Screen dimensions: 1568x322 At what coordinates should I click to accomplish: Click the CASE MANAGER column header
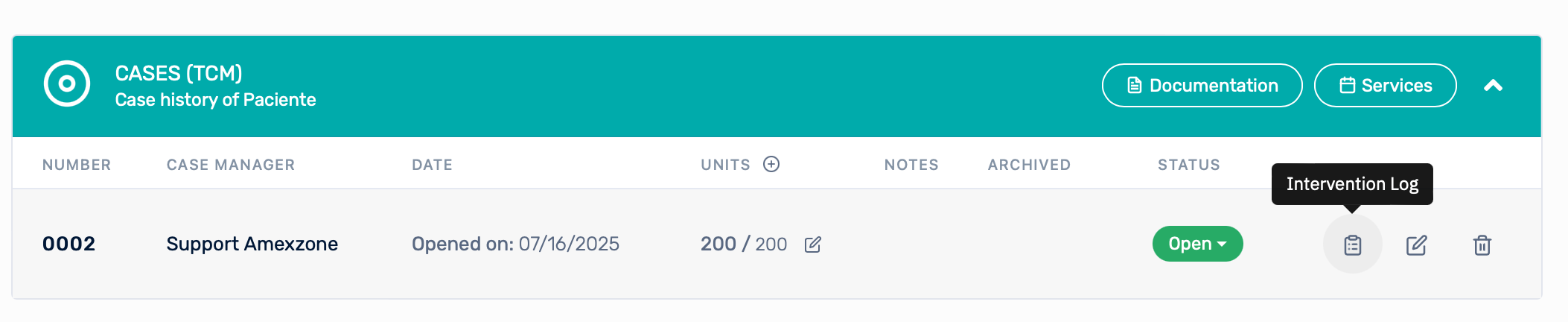tap(231, 165)
